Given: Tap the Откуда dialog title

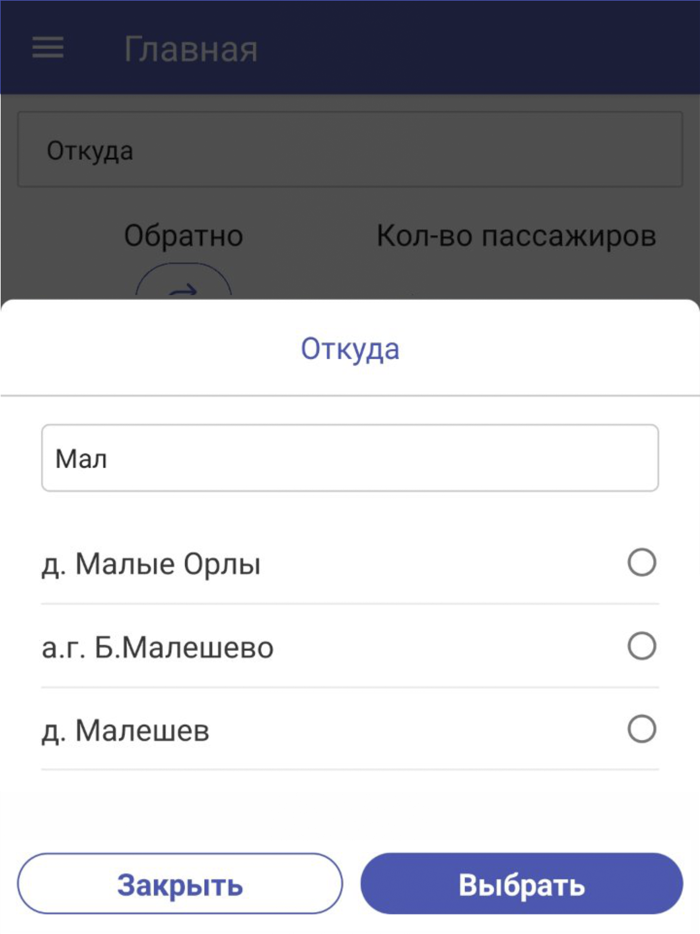Looking at the screenshot, I should (x=350, y=348).
